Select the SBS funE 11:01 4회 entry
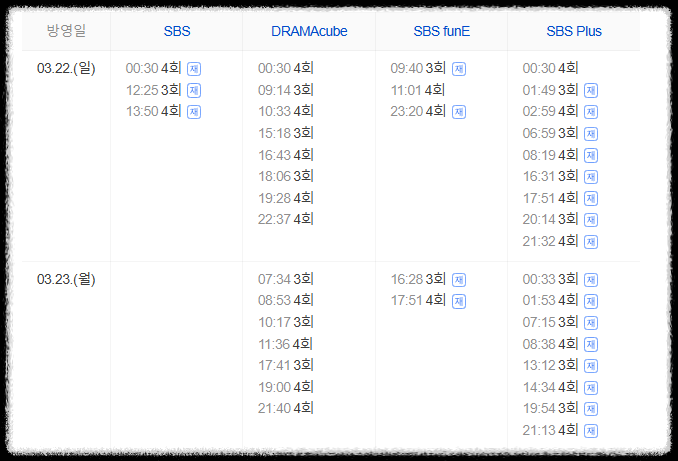678x461 pixels. (x=418, y=90)
